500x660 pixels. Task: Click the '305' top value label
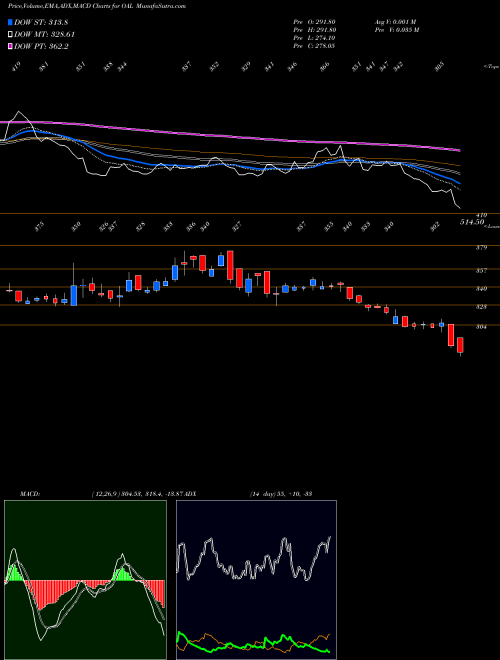click(x=439, y=67)
